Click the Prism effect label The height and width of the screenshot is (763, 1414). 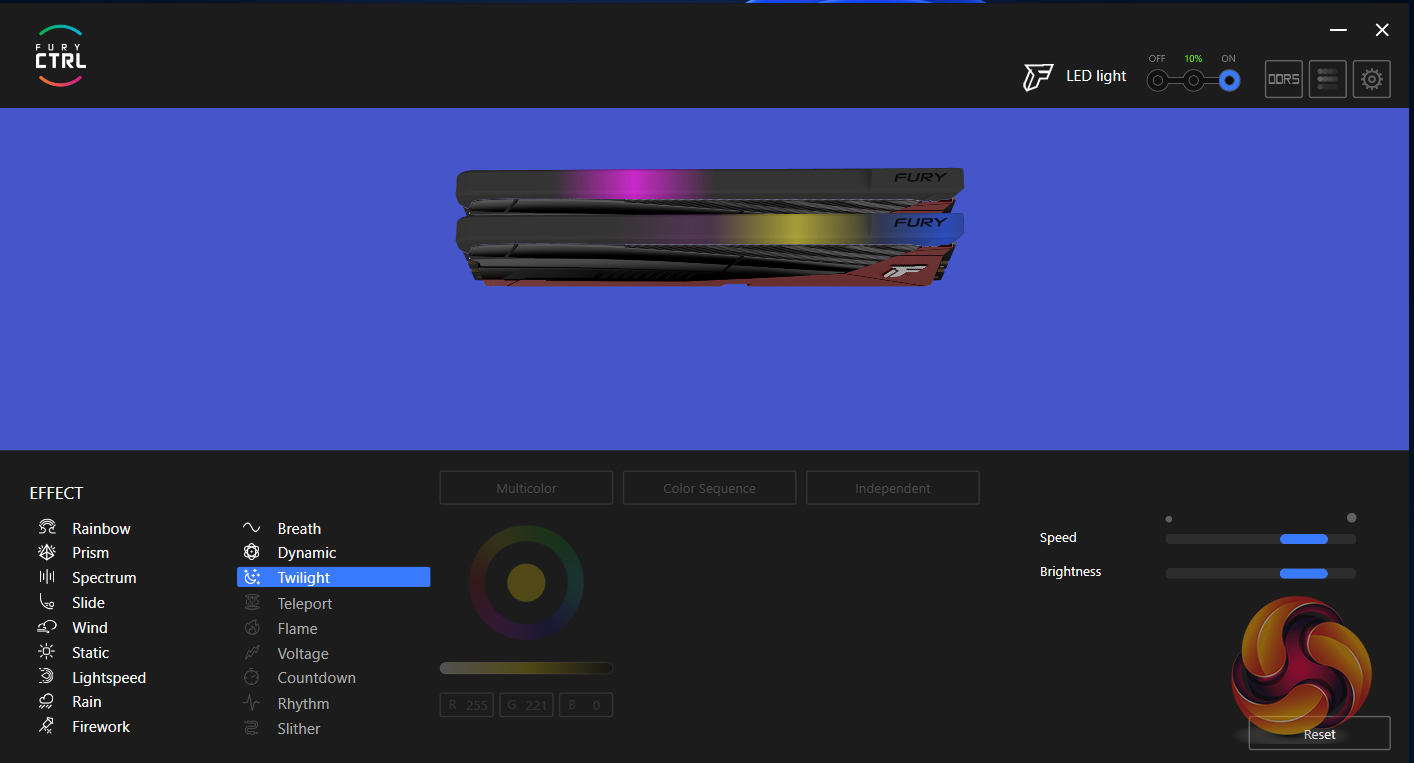90,553
